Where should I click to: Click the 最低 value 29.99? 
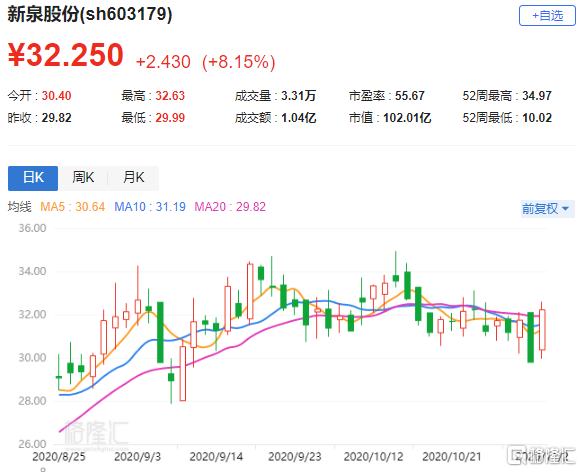click(170, 118)
